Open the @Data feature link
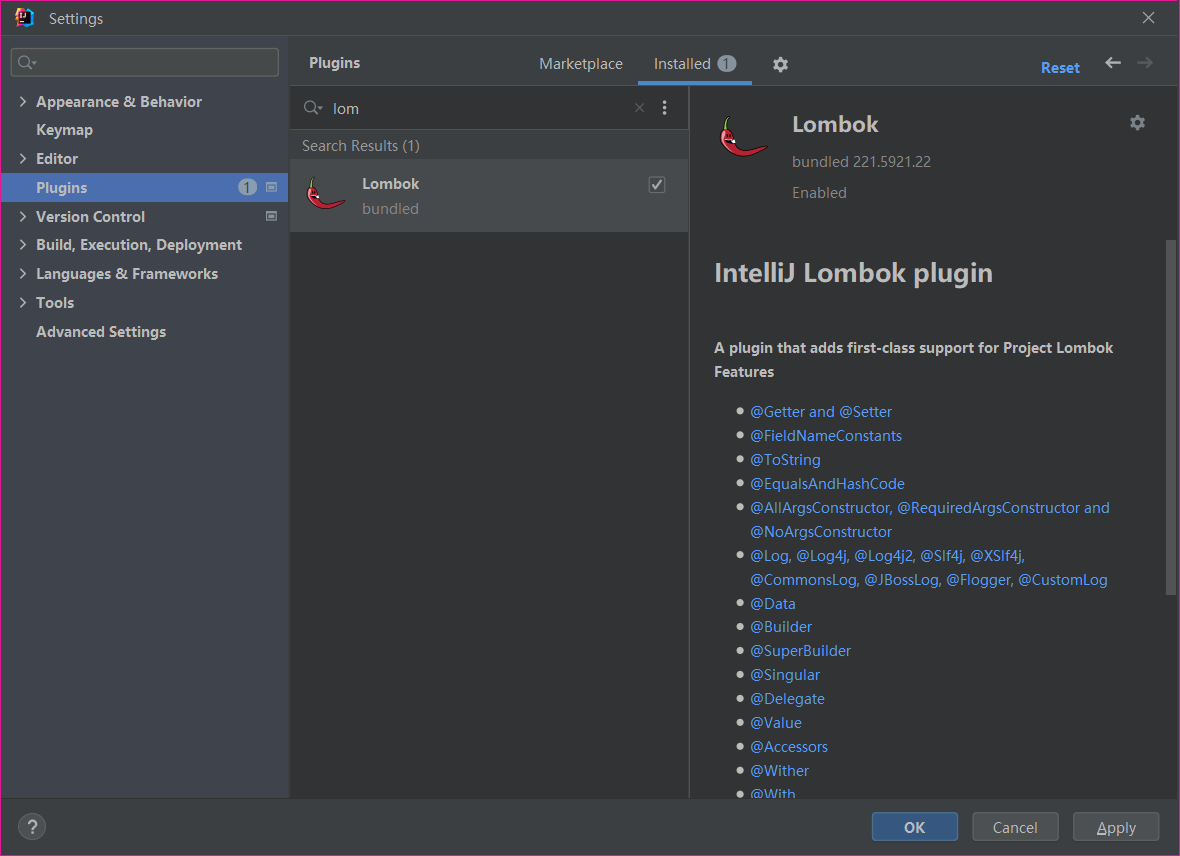This screenshot has width=1180, height=856. (x=773, y=604)
